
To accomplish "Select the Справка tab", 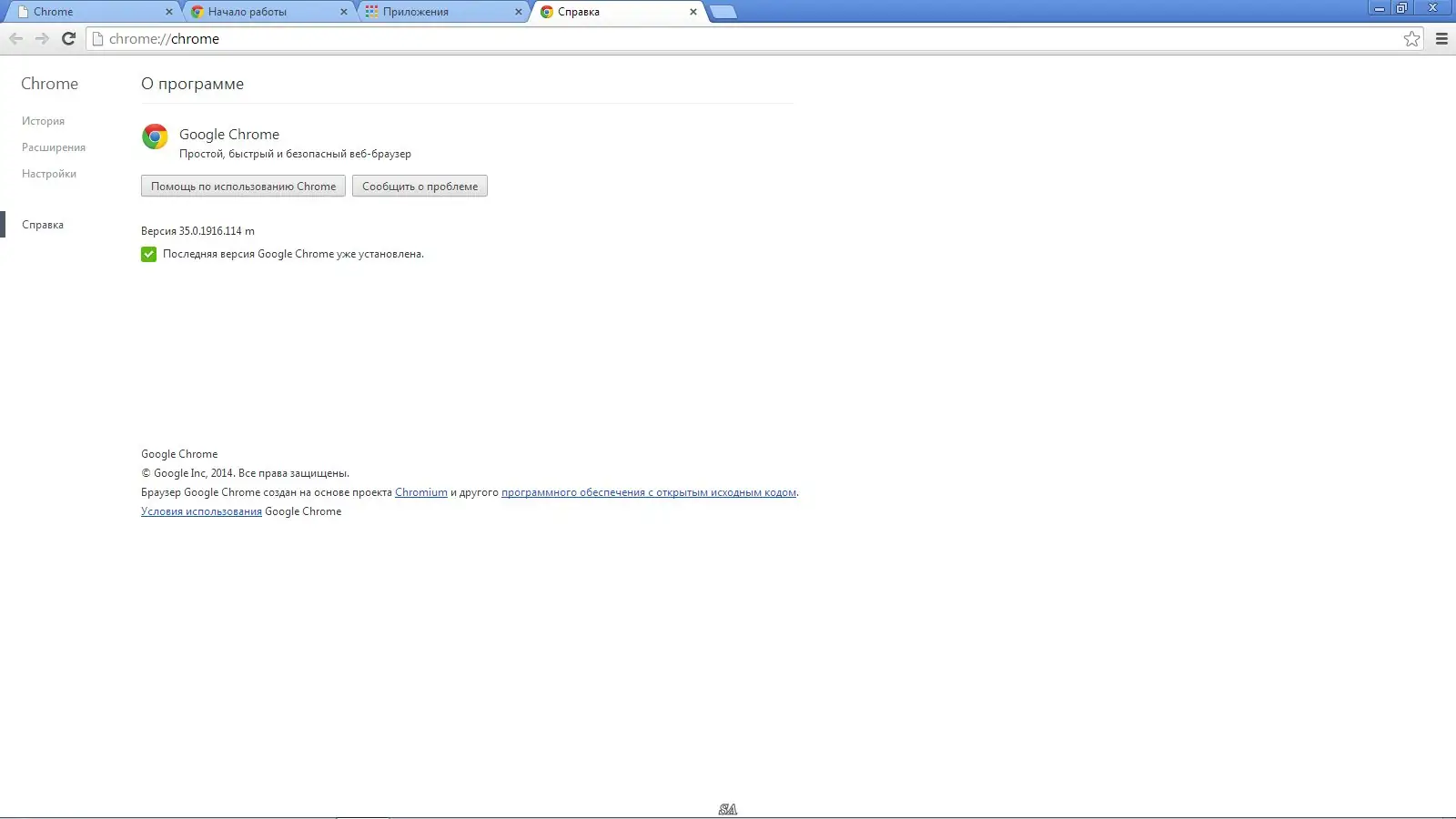I will (619, 12).
